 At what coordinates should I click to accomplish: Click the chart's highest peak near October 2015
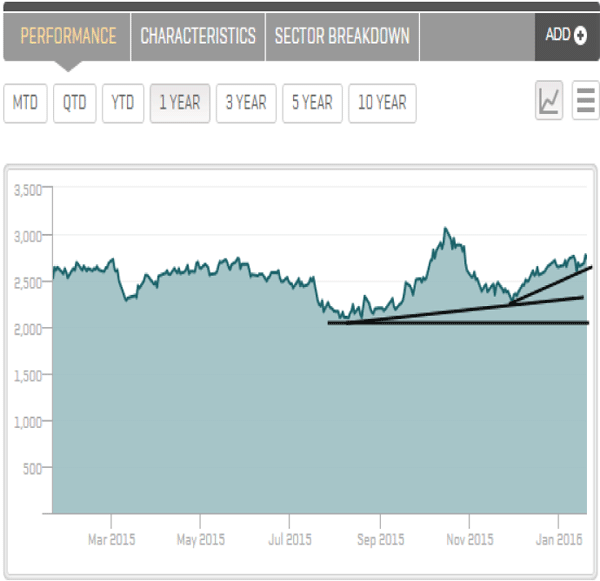446,230
